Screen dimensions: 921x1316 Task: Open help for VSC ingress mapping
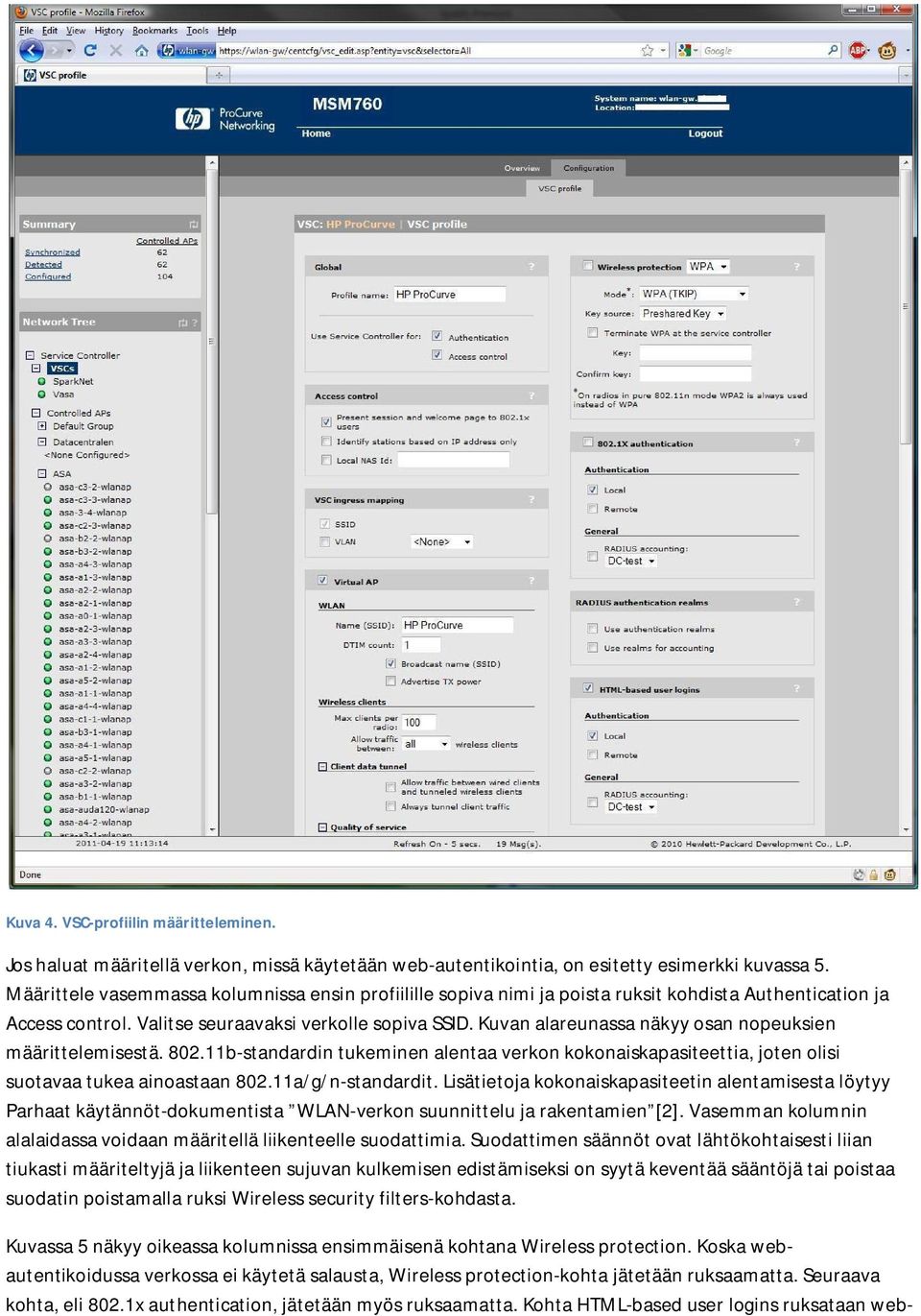(531, 500)
